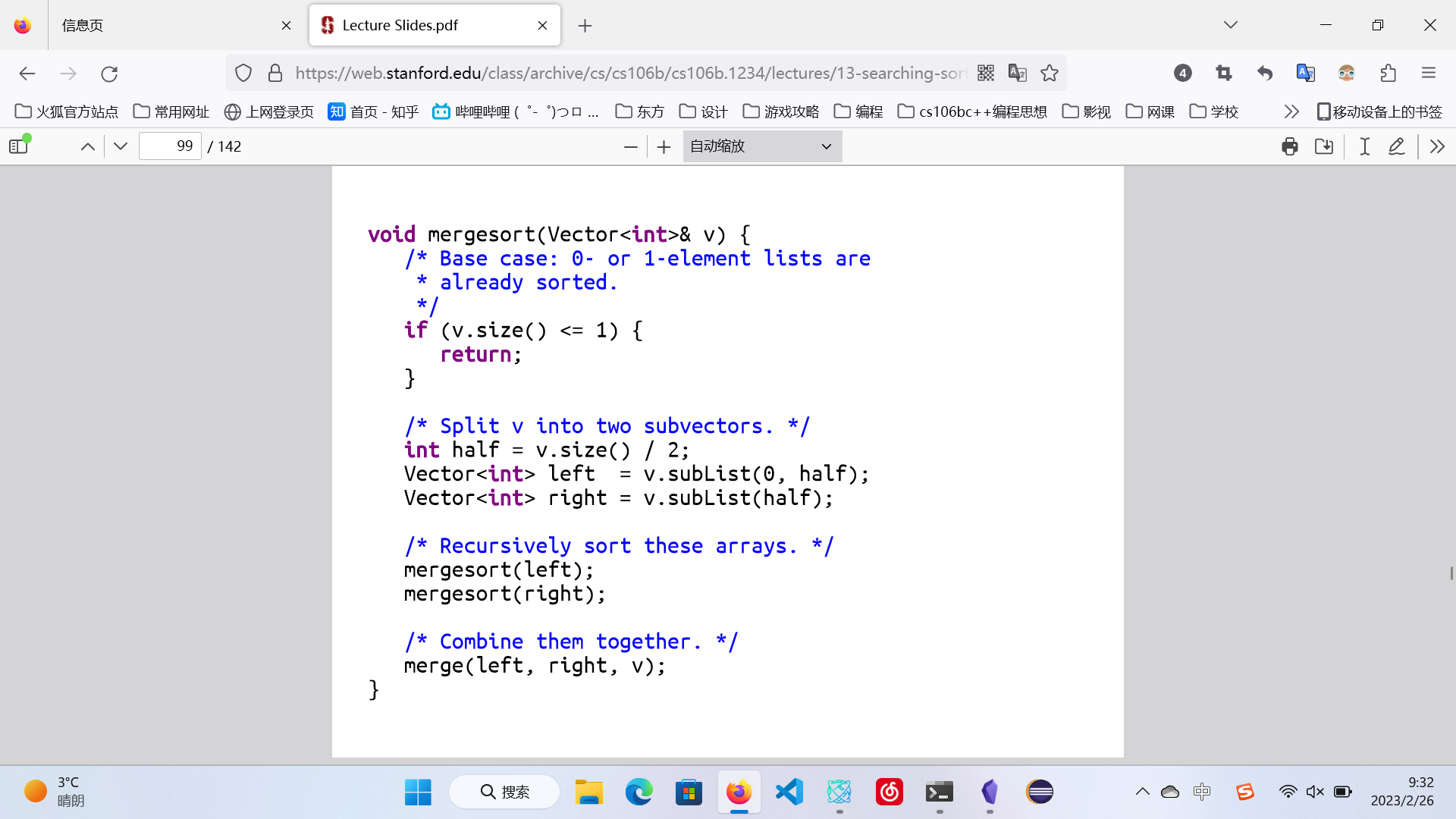1456x819 pixels.
Task: Open Visual Studio Code from taskbar
Action: [789, 792]
